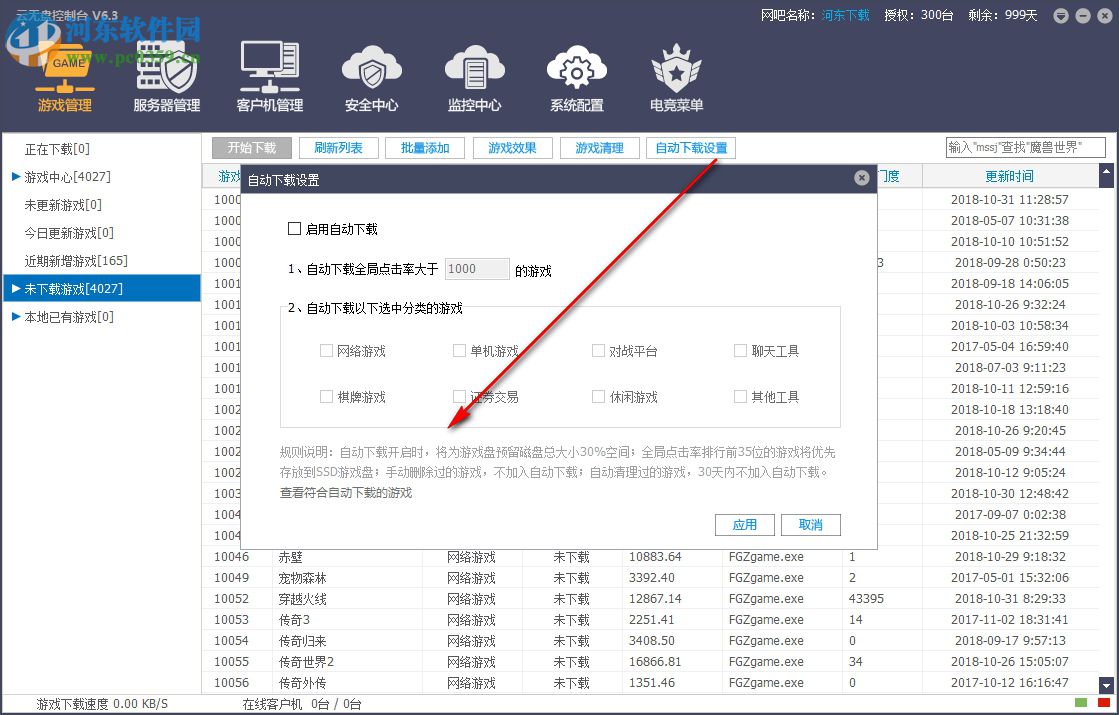Click the scrollbar up arrow on the game list
Viewport: 1119px width, 715px height.
(x=1106, y=176)
